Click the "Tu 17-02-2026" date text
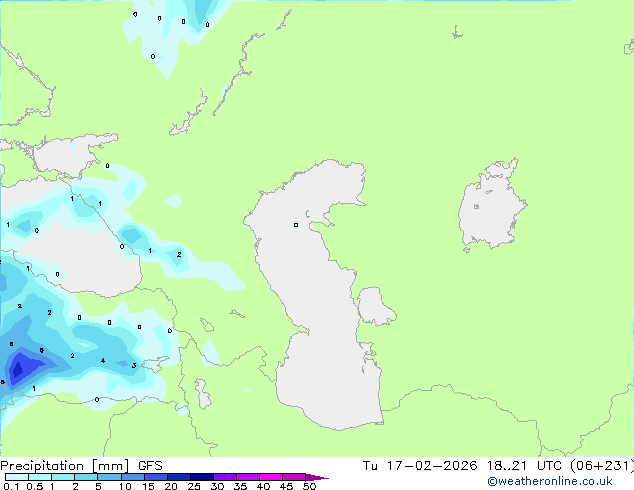The height and width of the screenshot is (490, 634). click(420, 466)
